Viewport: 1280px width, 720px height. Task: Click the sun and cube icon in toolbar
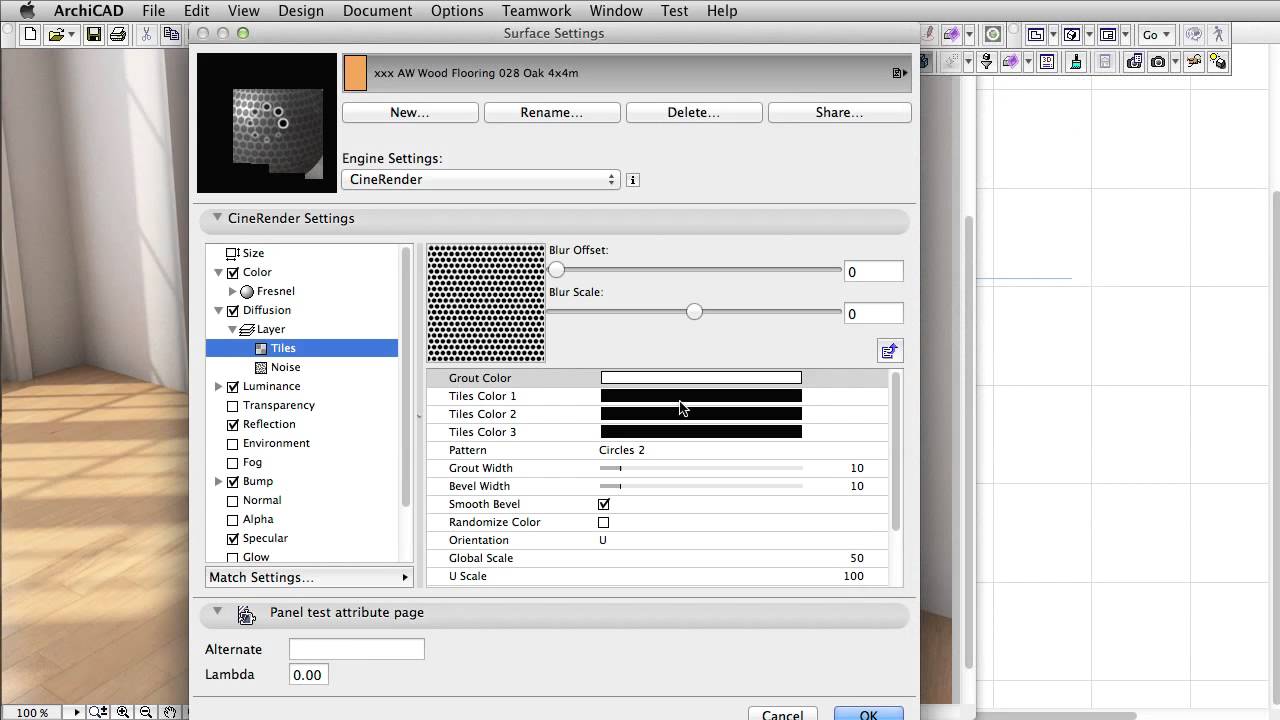coord(1217,62)
